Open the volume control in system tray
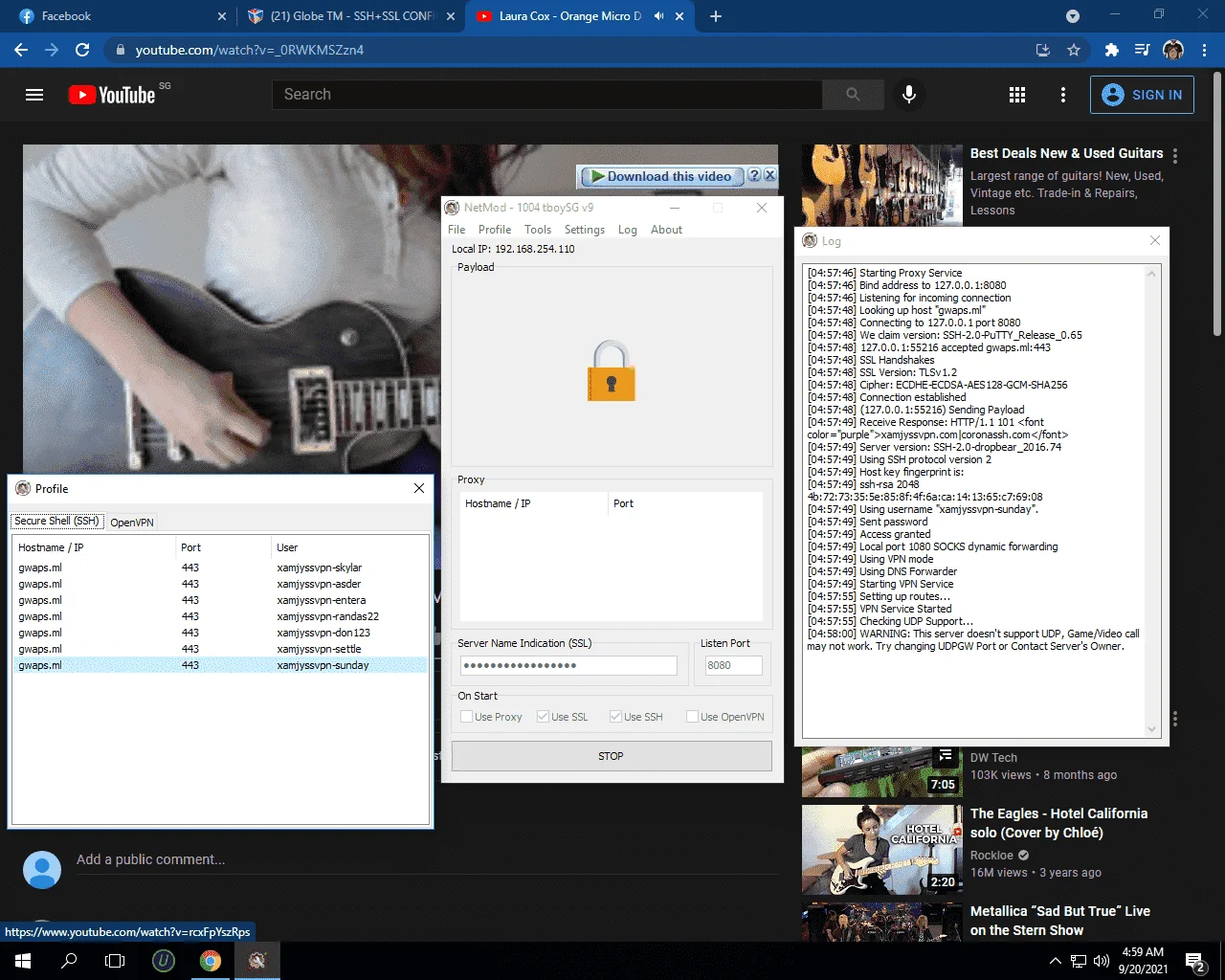This screenshot has height=980, width=1225. (1102, 961)
